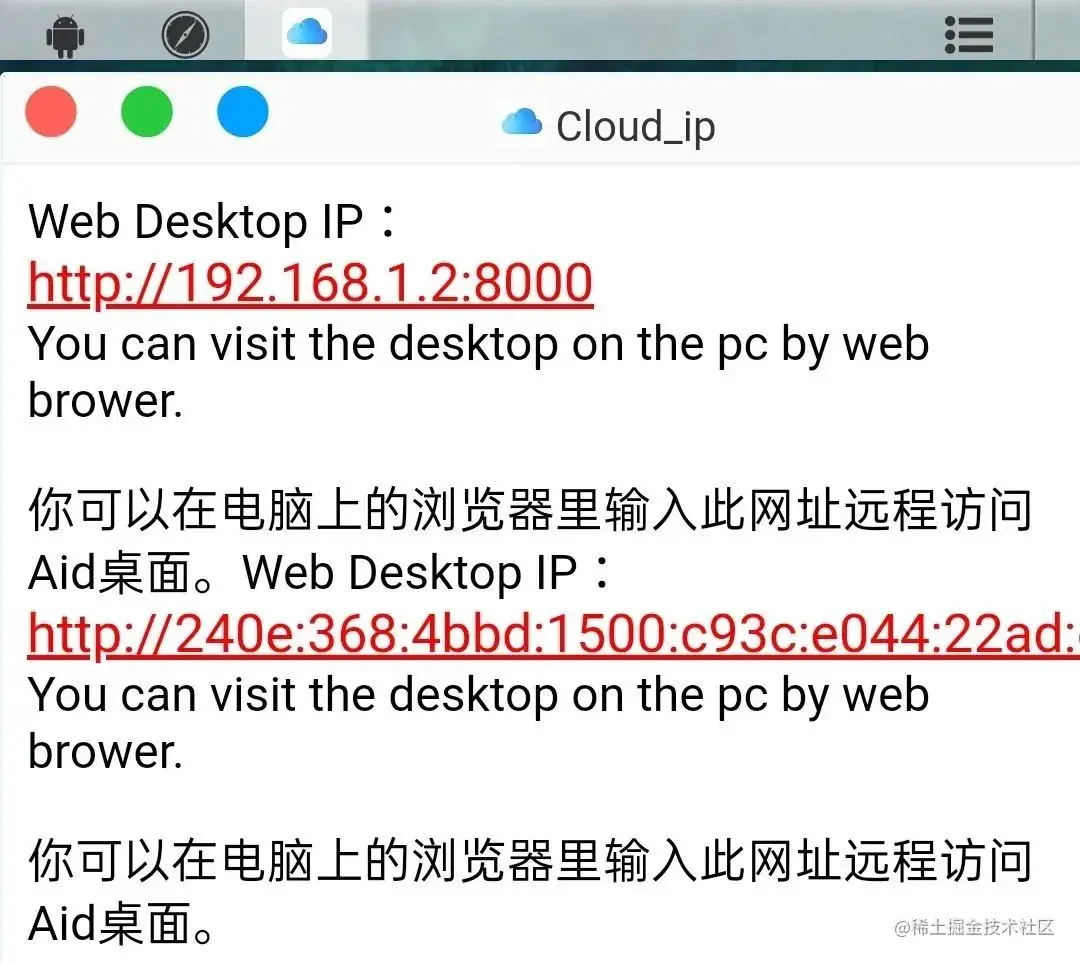Click the final Aid桌面。 text at bottom
The image size is (1080, 963).
[122, 924]
